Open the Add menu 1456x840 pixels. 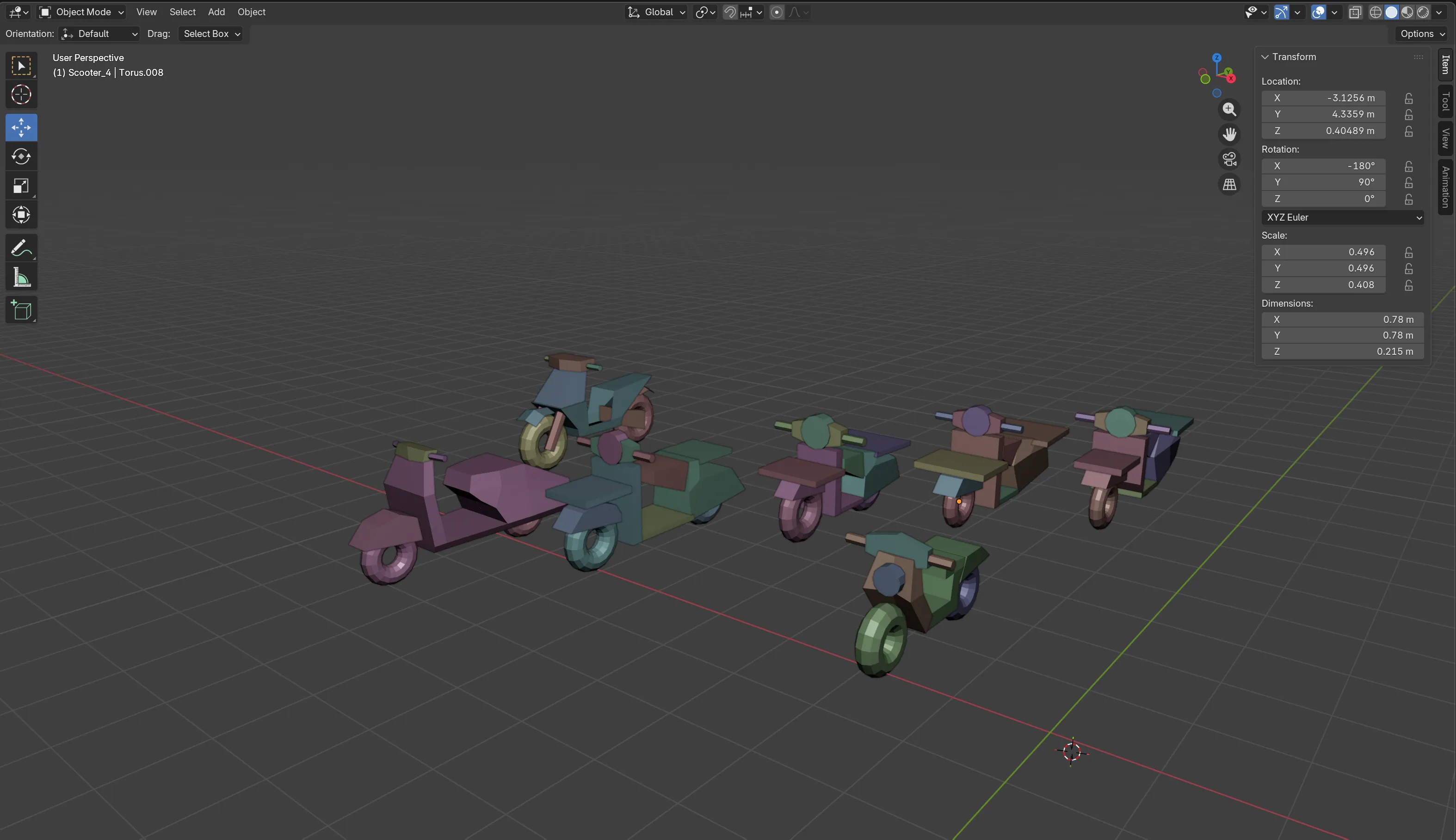(216, 12)
